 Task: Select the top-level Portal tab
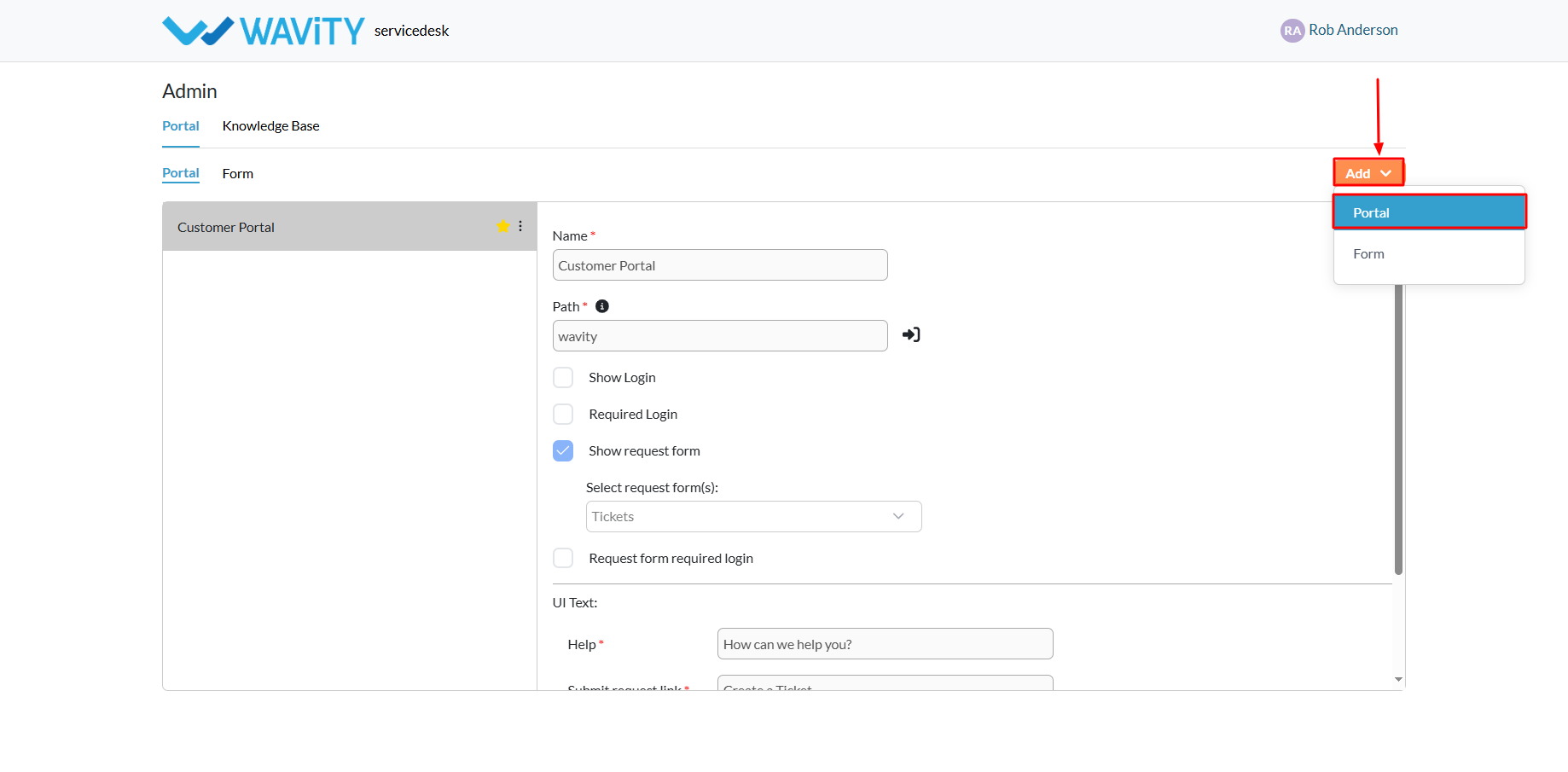click(181, 125)
